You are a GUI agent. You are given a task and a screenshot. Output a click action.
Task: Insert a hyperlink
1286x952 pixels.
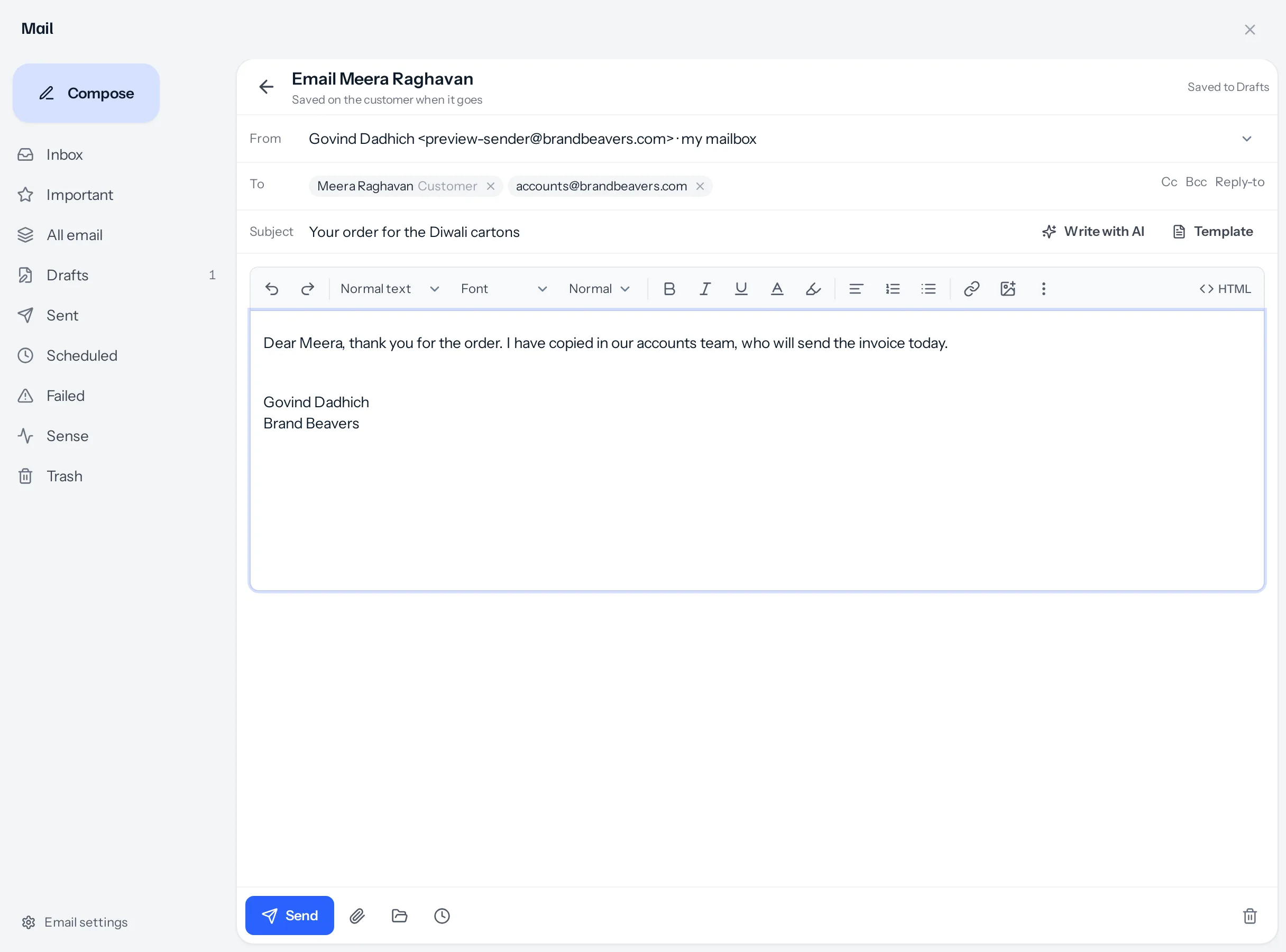[x=972, y=289]
